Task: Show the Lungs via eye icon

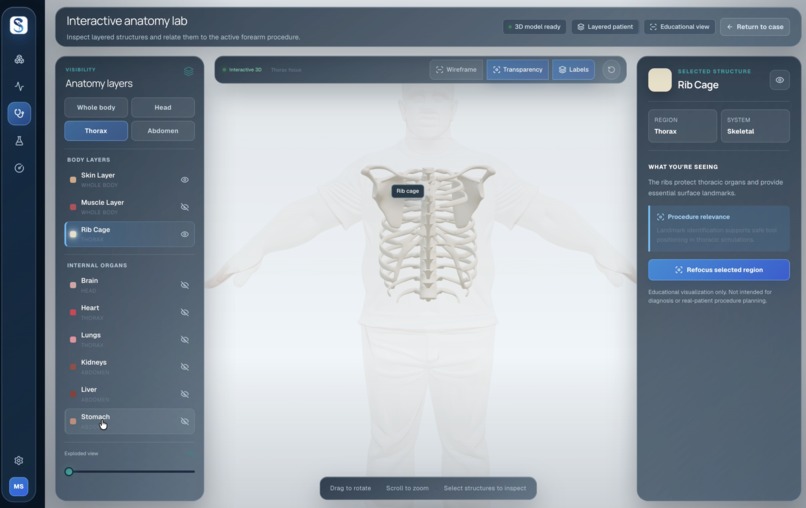Action: (185, 340)
